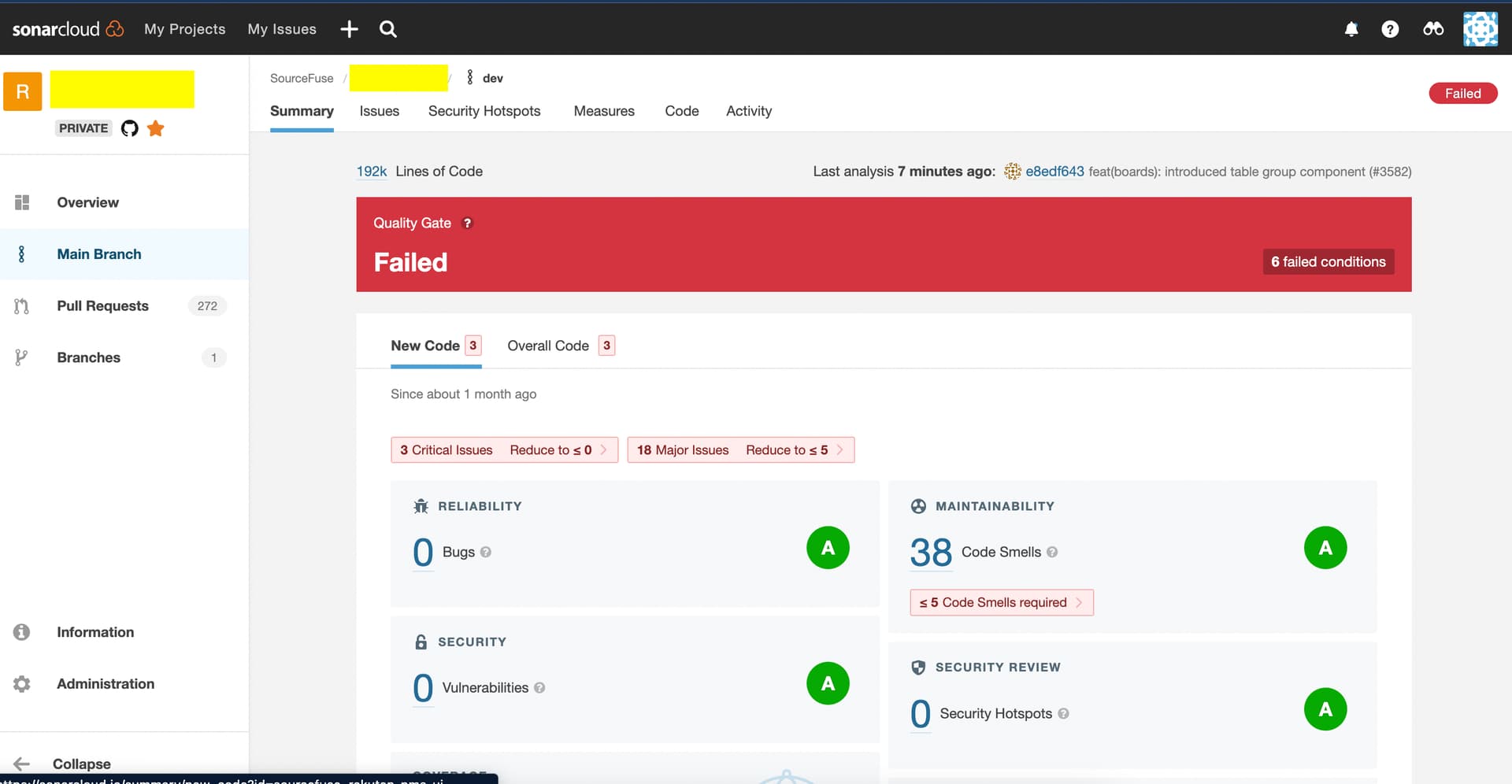Image resolution: width=1512 pixels, height=784 pixels.
Task: Open the 3 Critical Issues condition
Action: 504,450
